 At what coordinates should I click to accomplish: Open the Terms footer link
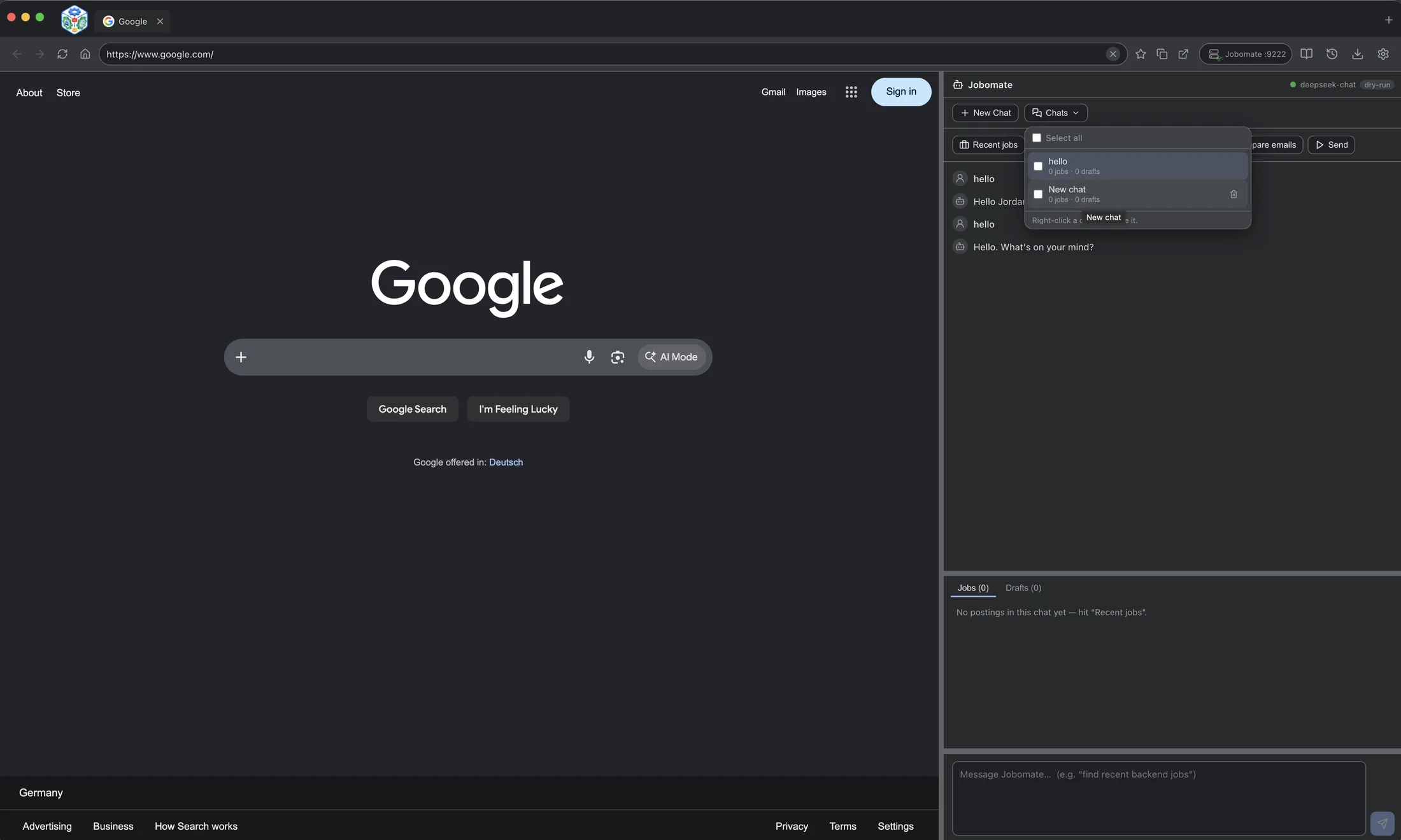click(x=843, y=826)
